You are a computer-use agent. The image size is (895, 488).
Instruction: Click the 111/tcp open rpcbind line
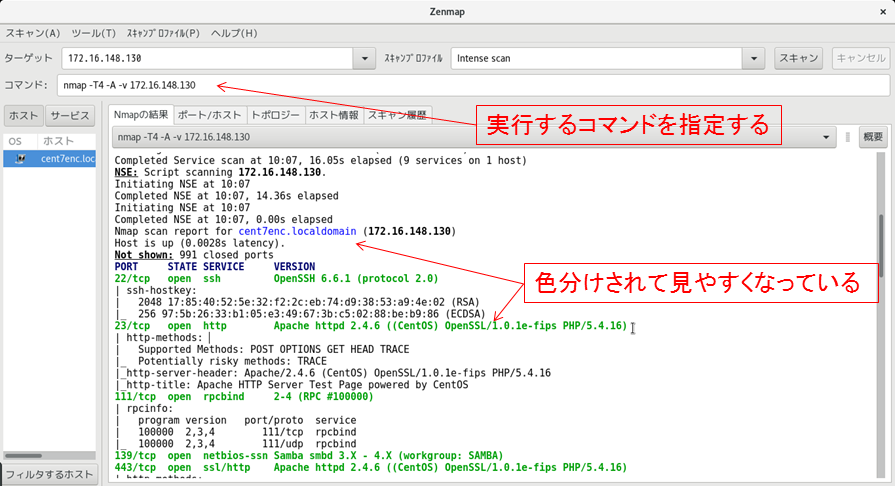(x=244, y=397)
